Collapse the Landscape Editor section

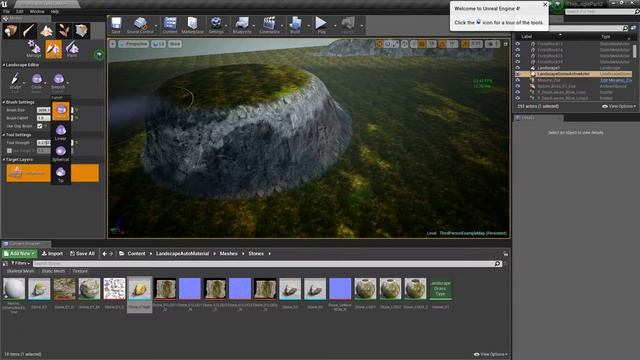coord(4,65)
